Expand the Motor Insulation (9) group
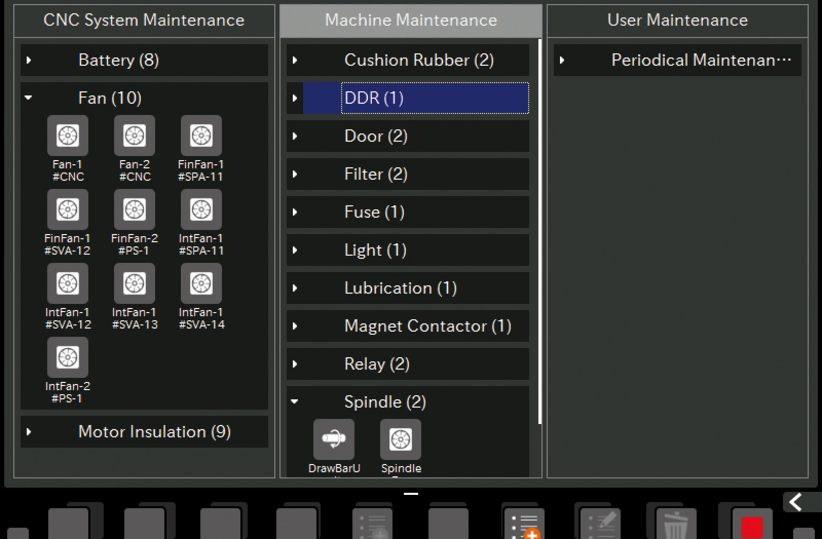Viewport: 822px width, 539px height. (144, 432)
